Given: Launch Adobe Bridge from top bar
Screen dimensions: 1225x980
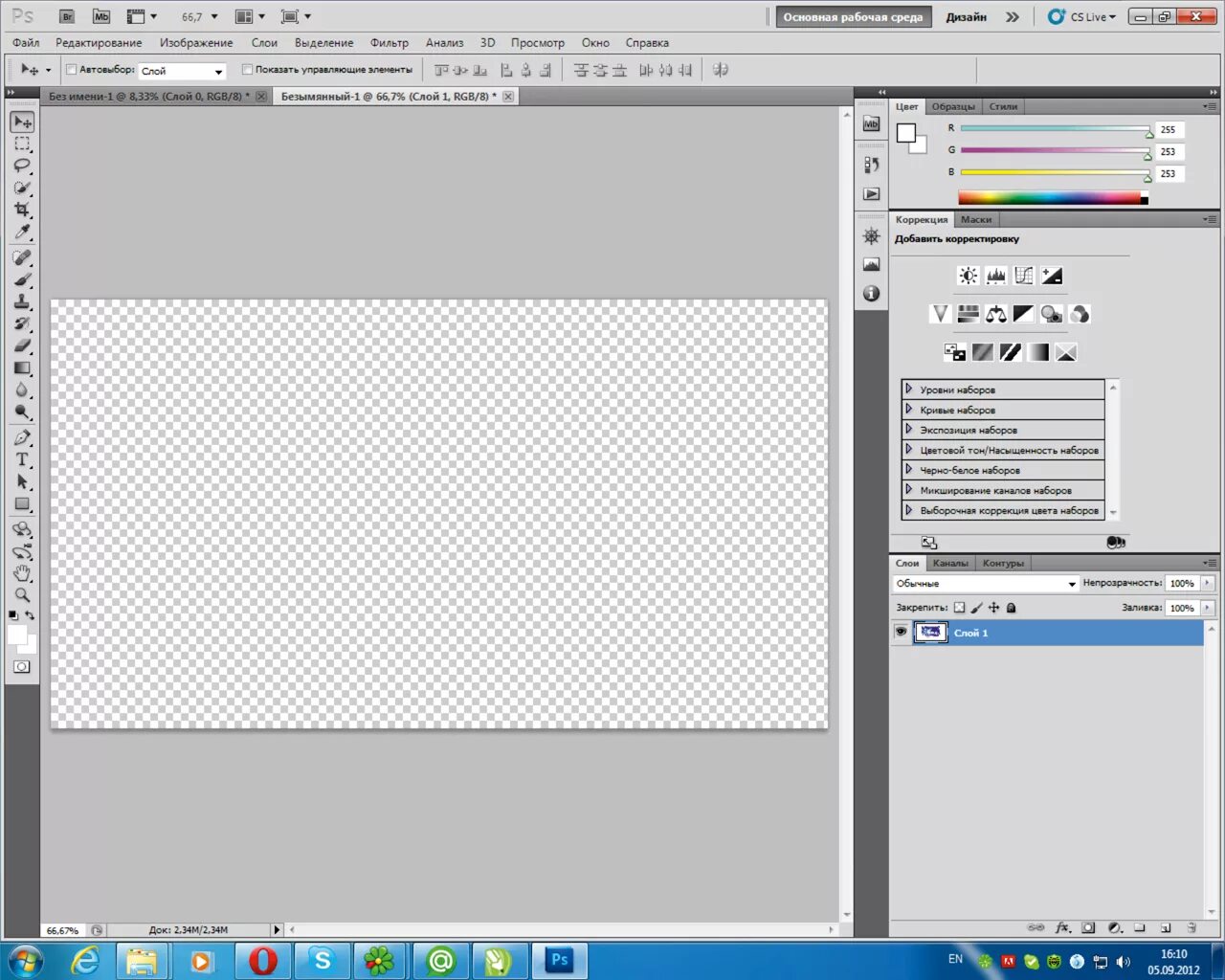Looking at the screenshot, I should (66, 16).
